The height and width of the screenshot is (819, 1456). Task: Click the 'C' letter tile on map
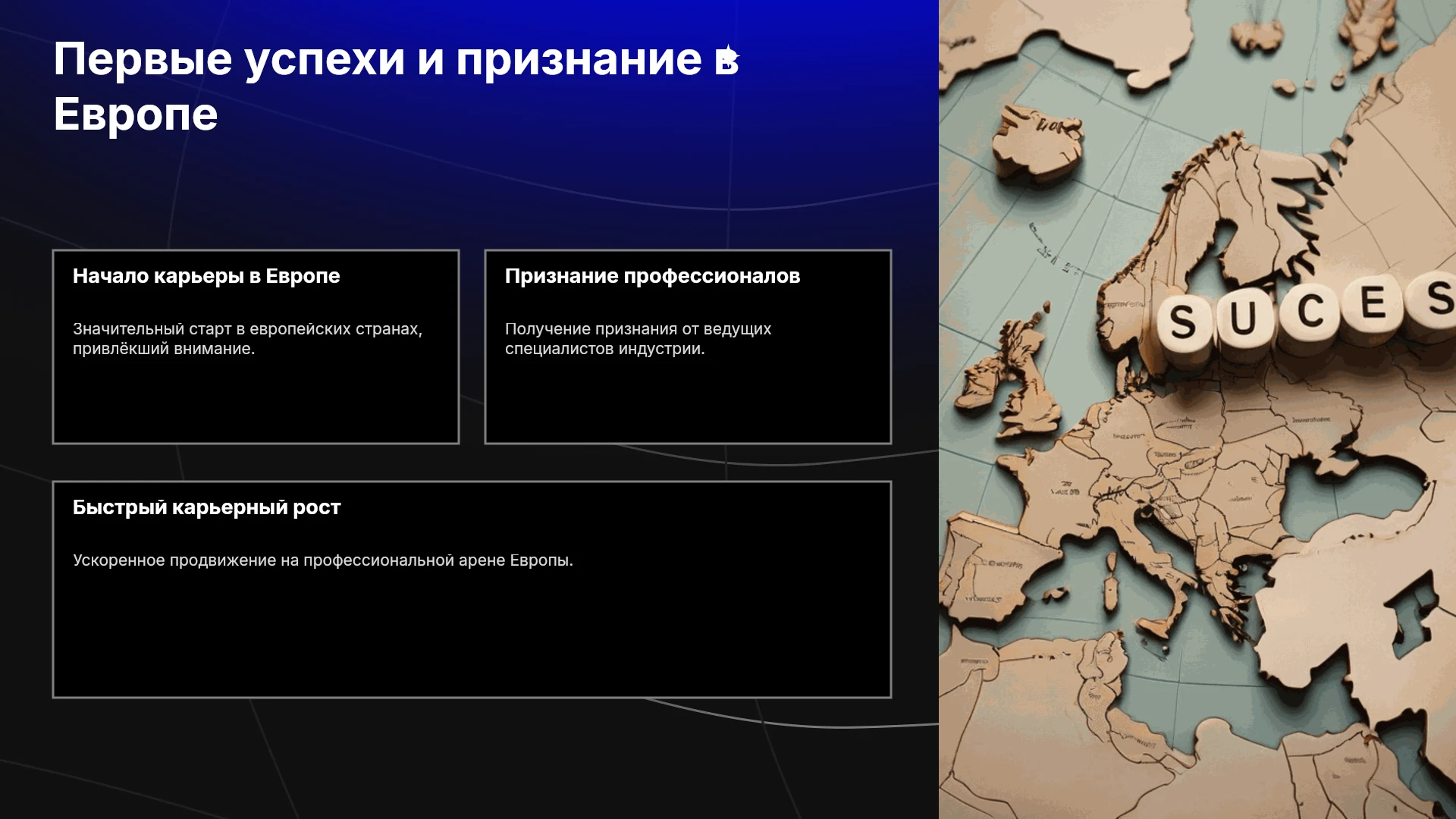click(1309, 310)
